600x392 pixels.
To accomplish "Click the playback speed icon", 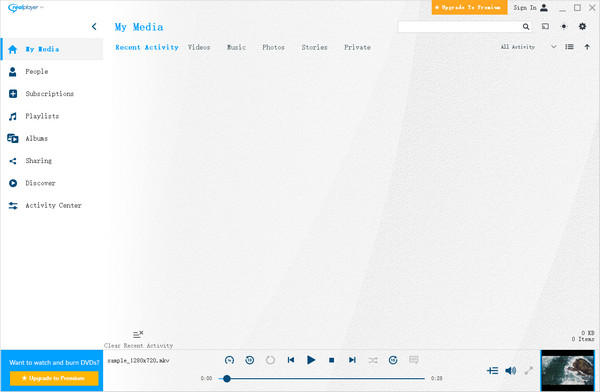I will (x=229, y=360).
